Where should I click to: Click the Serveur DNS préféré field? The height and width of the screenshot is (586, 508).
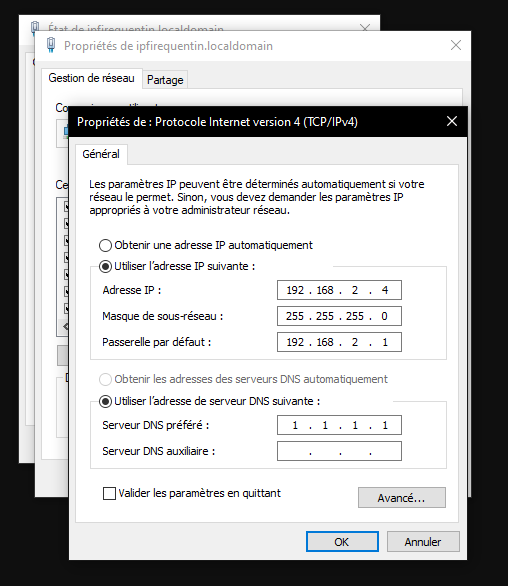tap(339, 425)
